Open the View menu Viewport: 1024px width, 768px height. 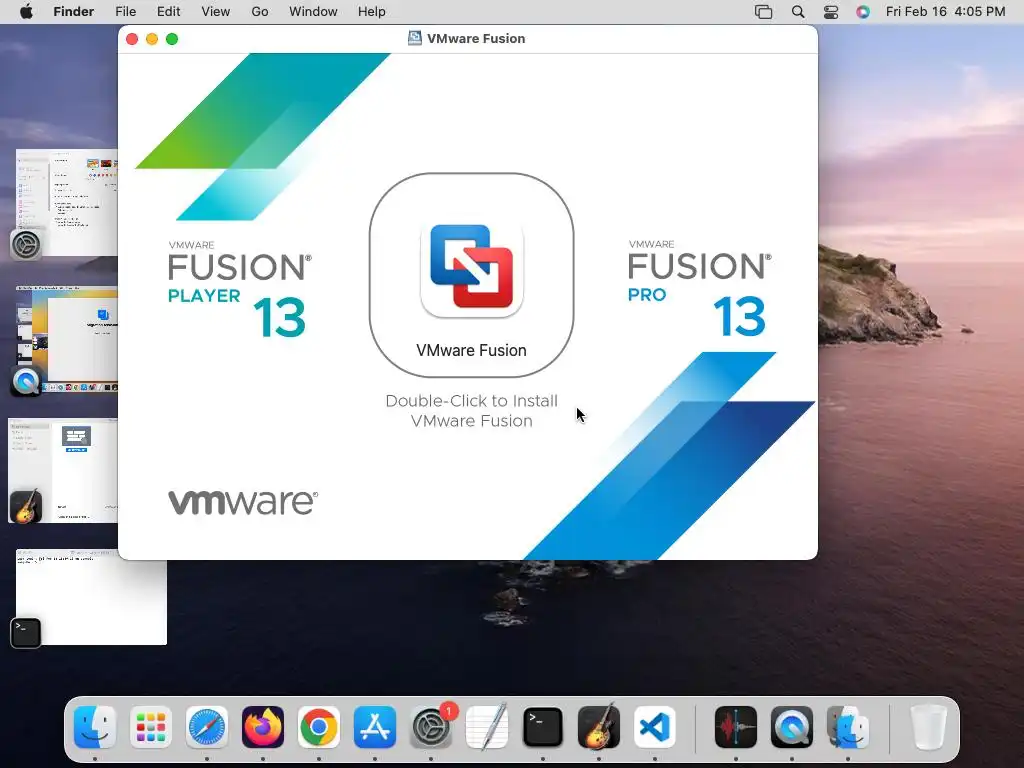coord(216,12)
